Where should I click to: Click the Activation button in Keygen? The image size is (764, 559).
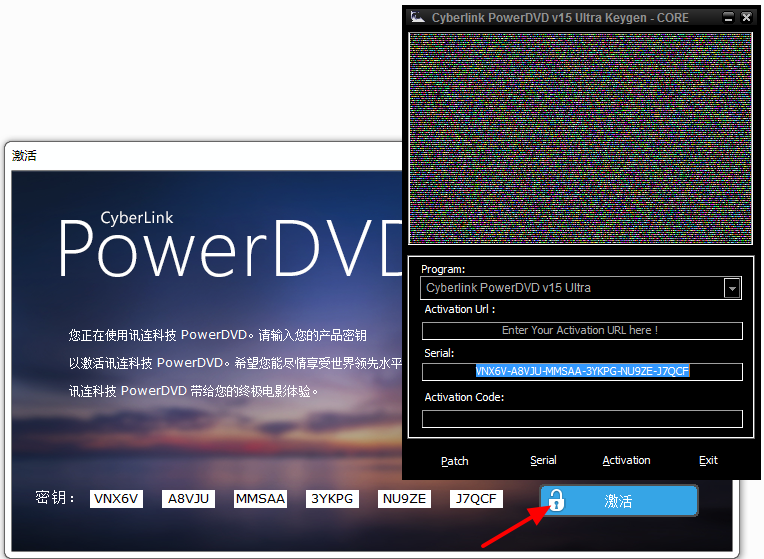pyautogui.click(x=626, y=461)
